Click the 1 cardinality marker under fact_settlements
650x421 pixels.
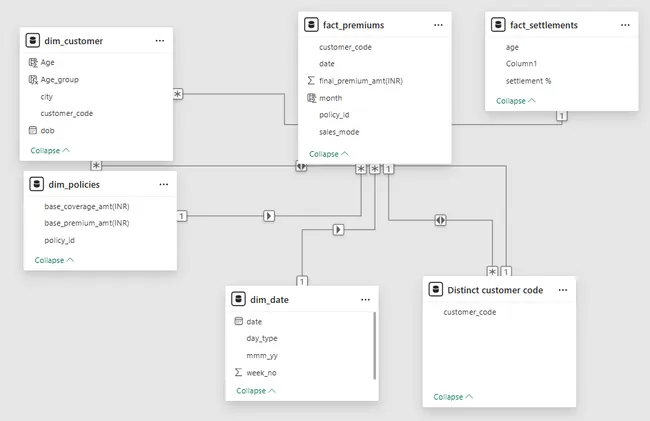(x=562, y=116)
